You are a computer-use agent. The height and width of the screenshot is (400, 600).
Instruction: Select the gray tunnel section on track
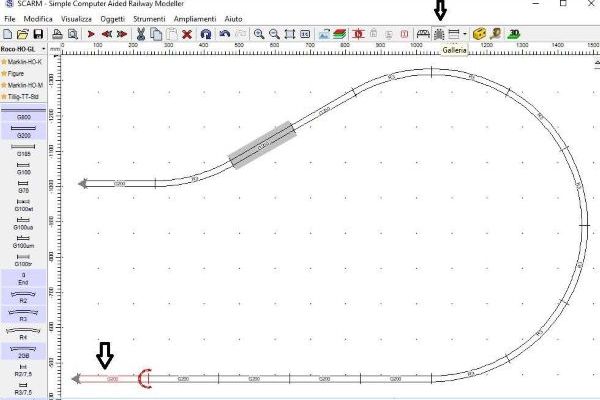[x=261, y=146]
